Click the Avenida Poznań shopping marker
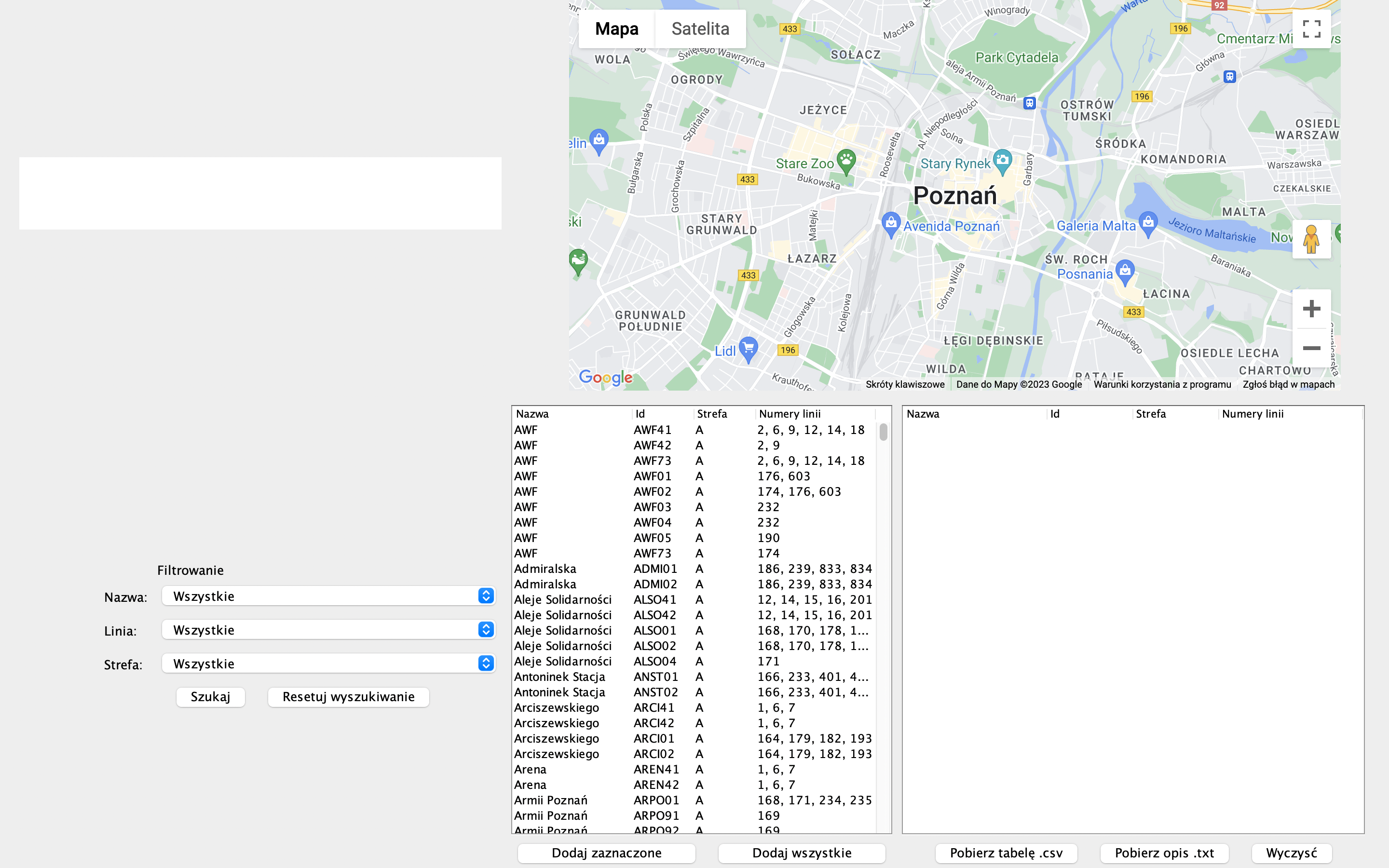The height and width of the screenshot is (868, 1389). pyautogui.click(x=890, y=223)
